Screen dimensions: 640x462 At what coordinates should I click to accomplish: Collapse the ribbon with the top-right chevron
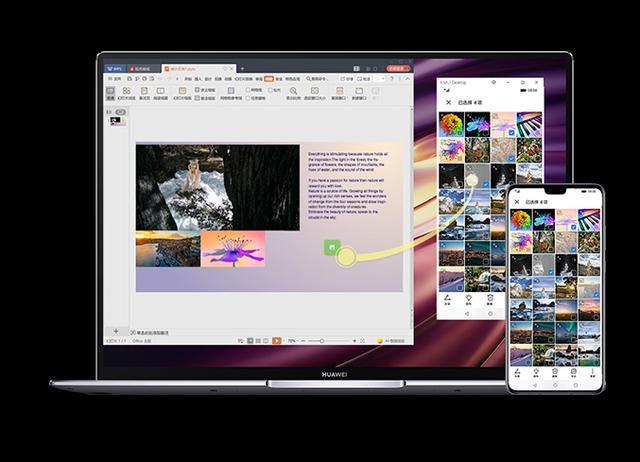(407, 79)
